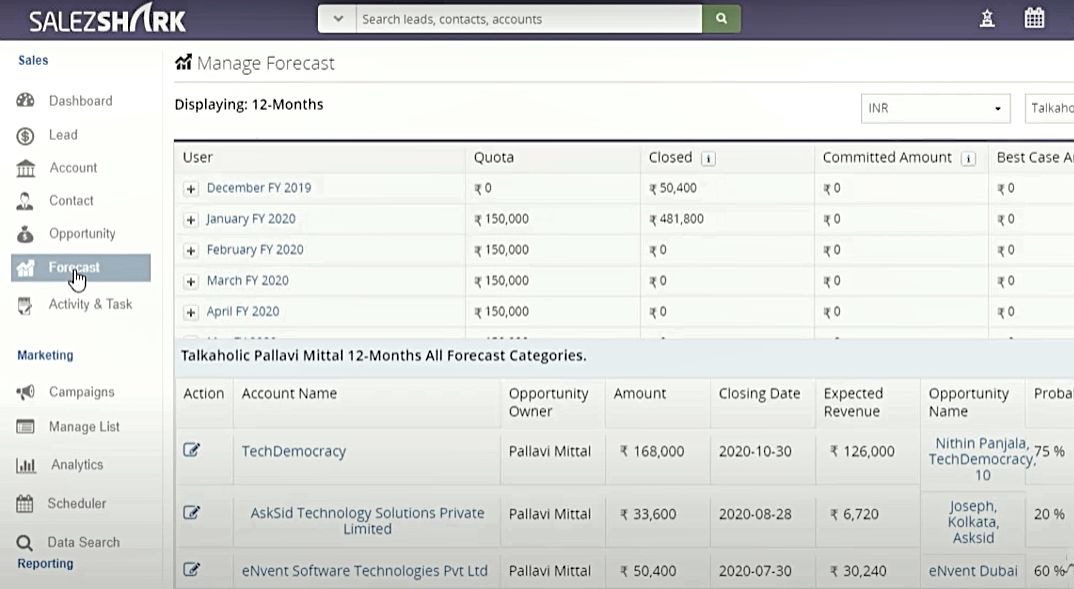The image size is (1074, 589).
Task: Open eNvent Dubai opportunity link
Action: 973,571
